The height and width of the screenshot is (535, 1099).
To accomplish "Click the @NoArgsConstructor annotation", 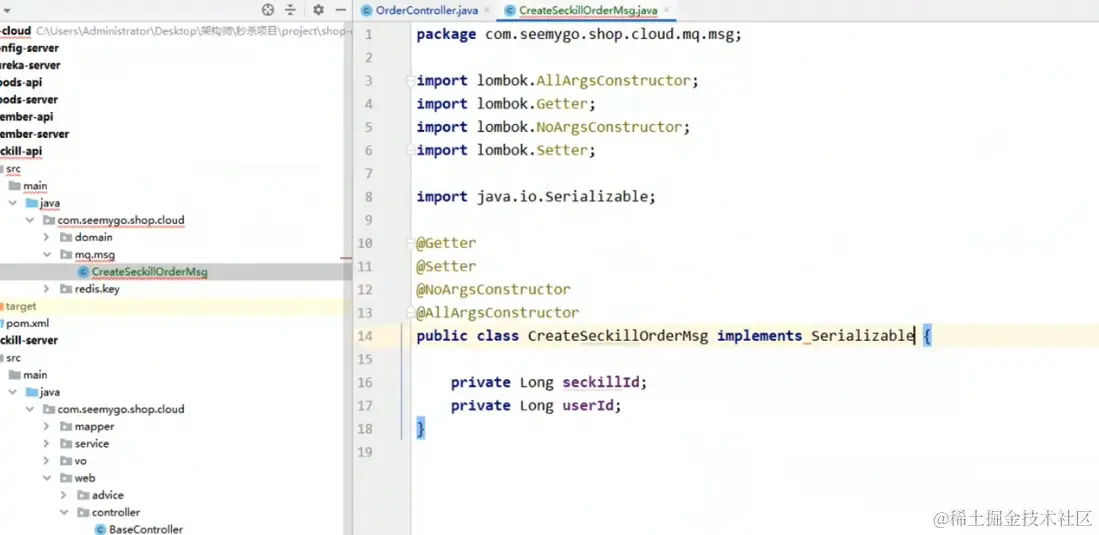I will pos(493,290).
